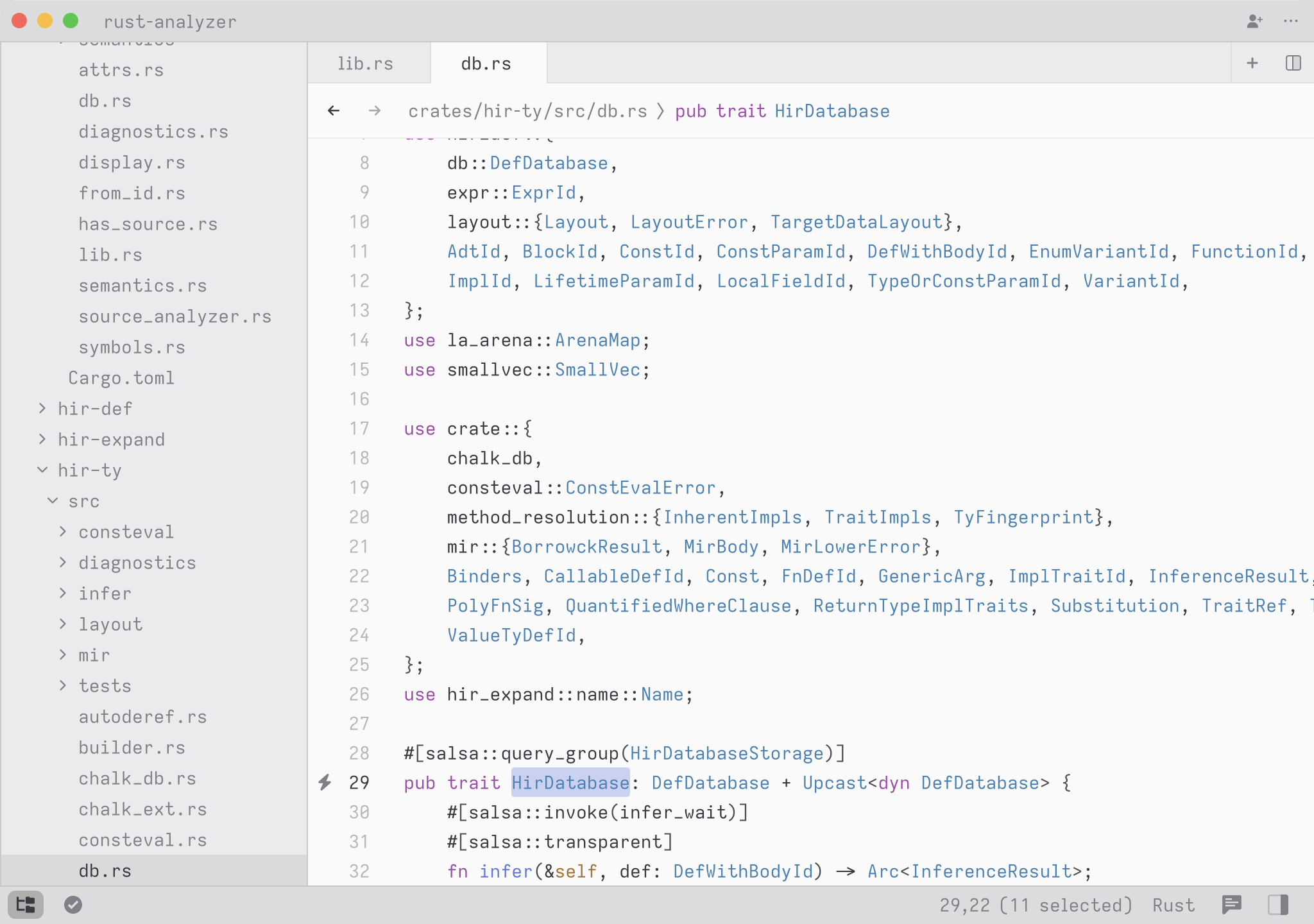This screenshot has height=924, width=1314.
Task: Click the pub trait HirDatabase breadcrumb
Action: [782, 111]
